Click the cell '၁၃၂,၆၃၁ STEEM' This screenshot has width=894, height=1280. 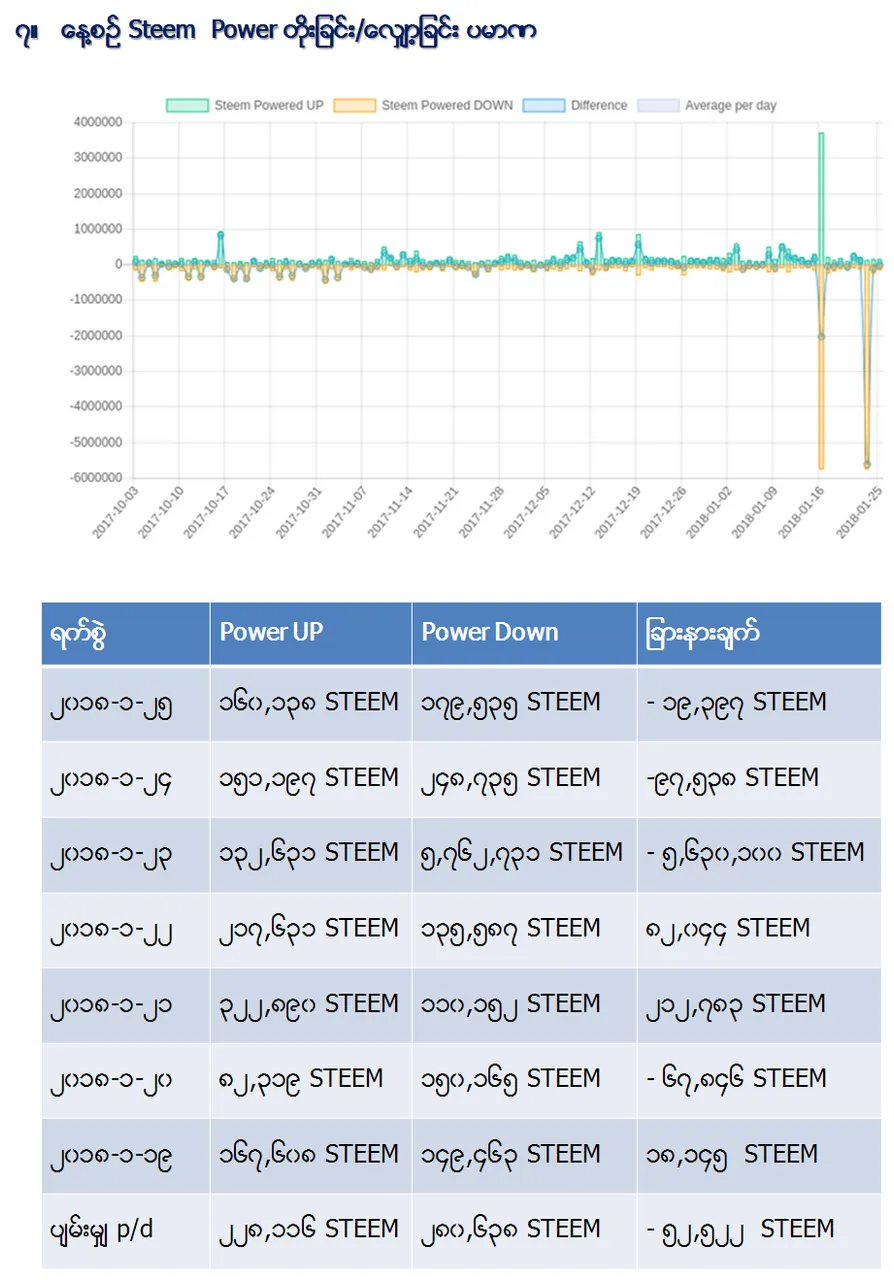[311, 854]
